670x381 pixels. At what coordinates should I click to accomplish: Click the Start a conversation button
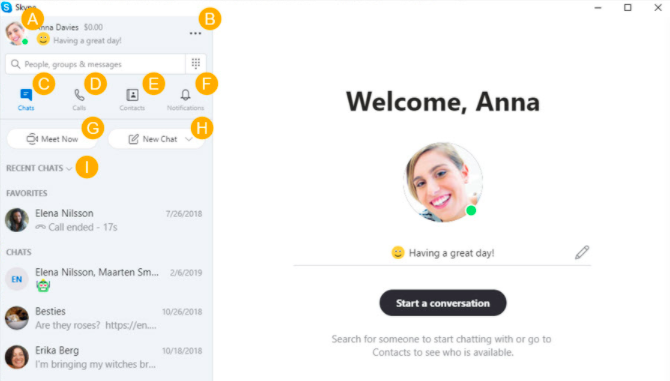click(x=443, y=303)
